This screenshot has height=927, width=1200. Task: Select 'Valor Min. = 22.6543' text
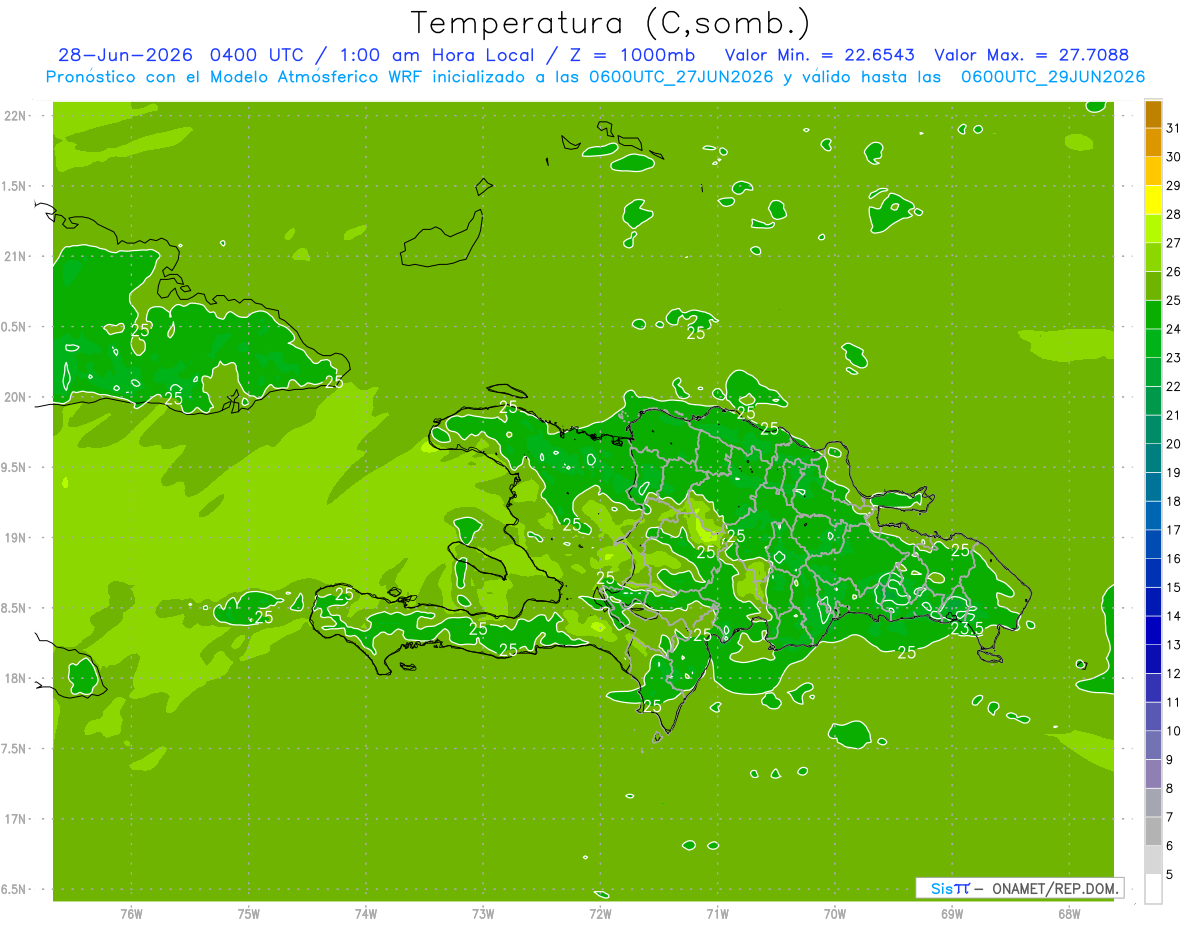[x=820, y=55]
